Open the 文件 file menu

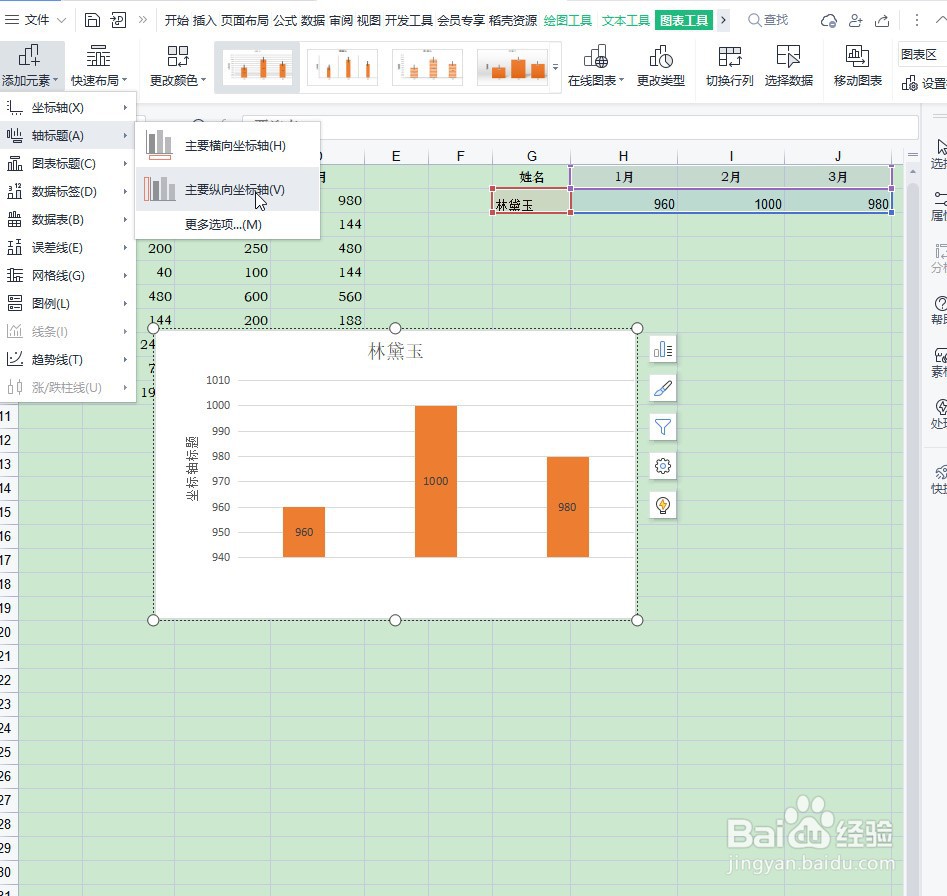pyautogui.click(x=35, y=20)
